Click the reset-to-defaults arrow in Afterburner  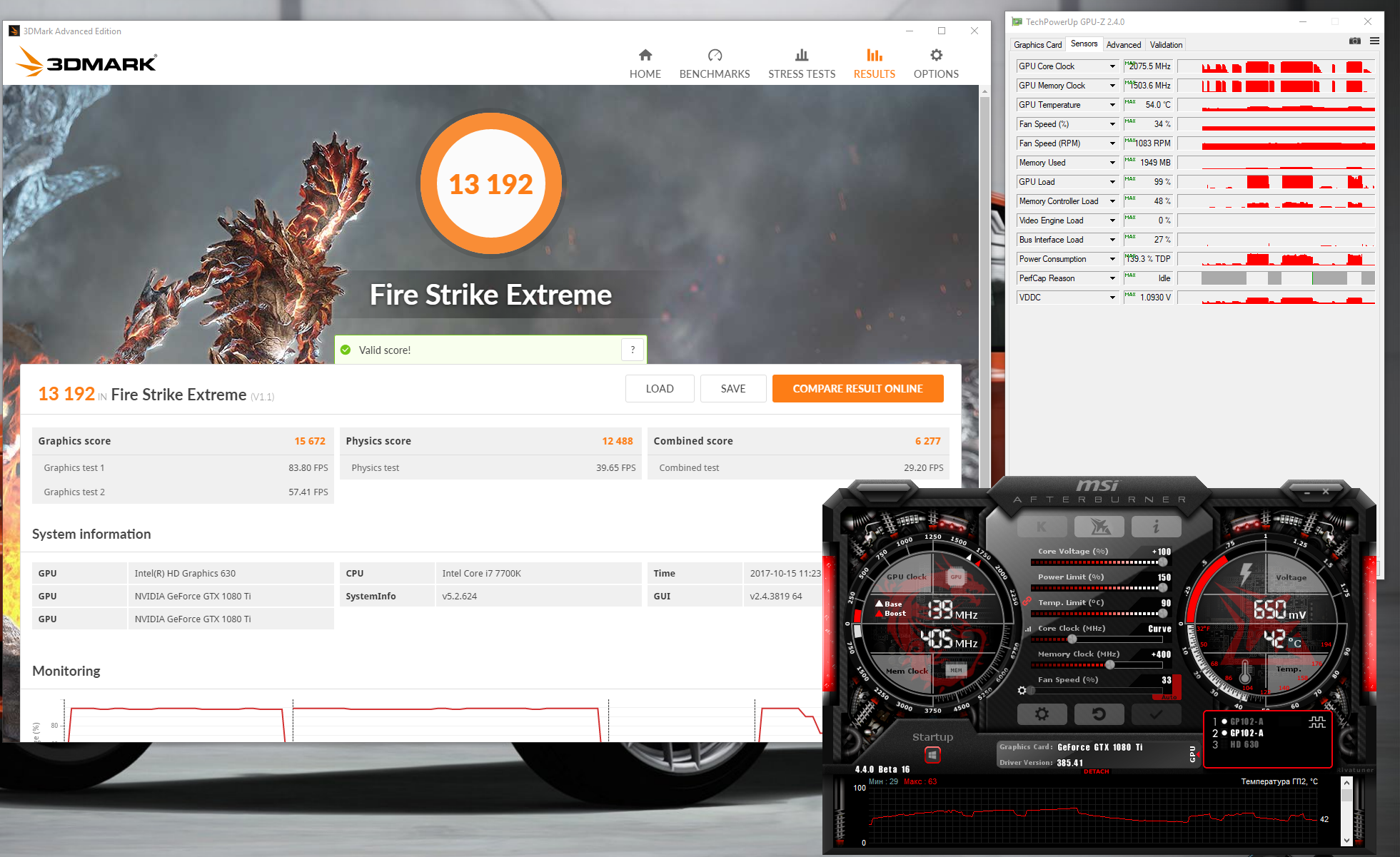[x=1099, y=714]
